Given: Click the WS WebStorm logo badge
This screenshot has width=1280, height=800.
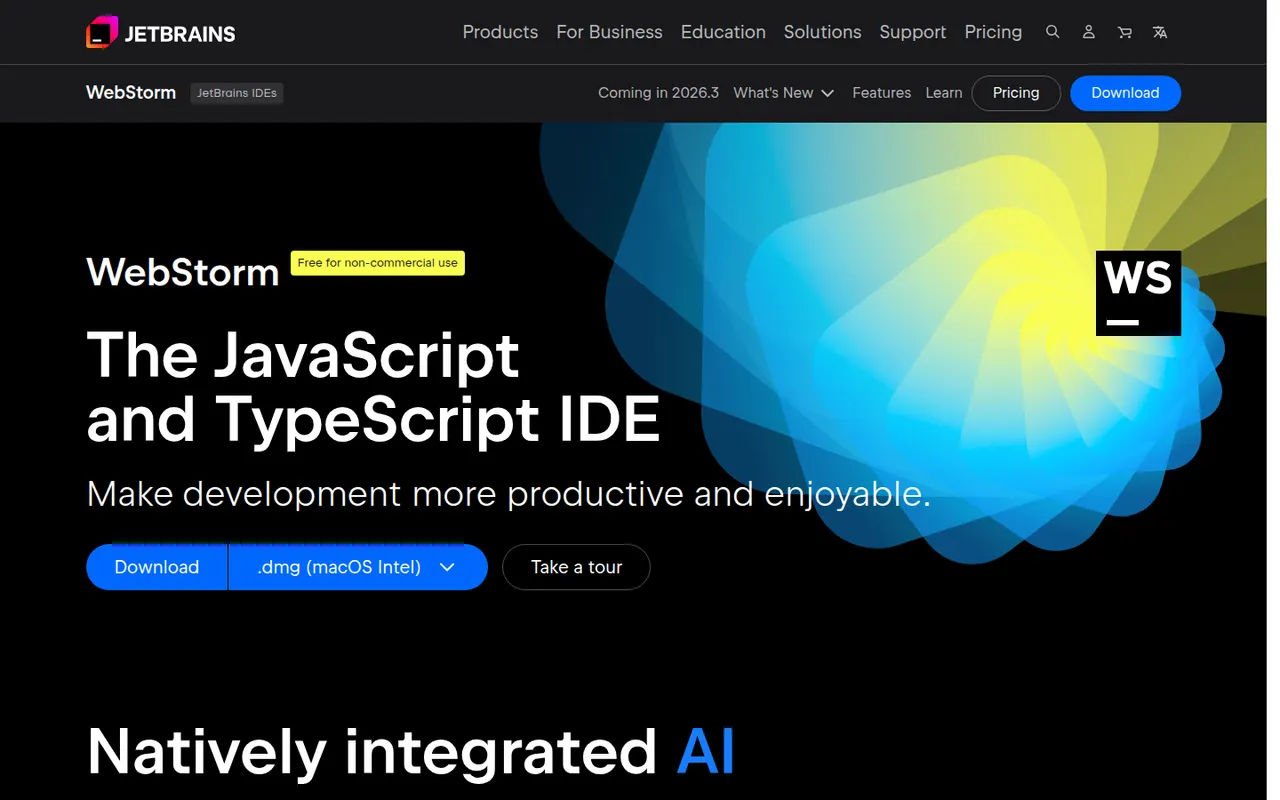Looking at the screenshot, I should [x=1138, y=293].
